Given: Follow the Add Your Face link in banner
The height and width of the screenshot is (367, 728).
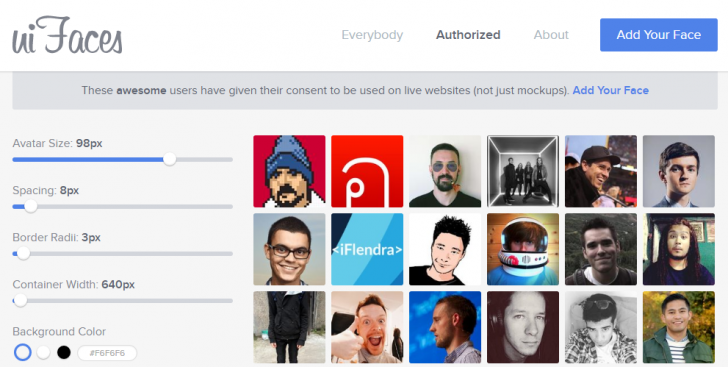Looking at the screenshot, I should (611, 90).
